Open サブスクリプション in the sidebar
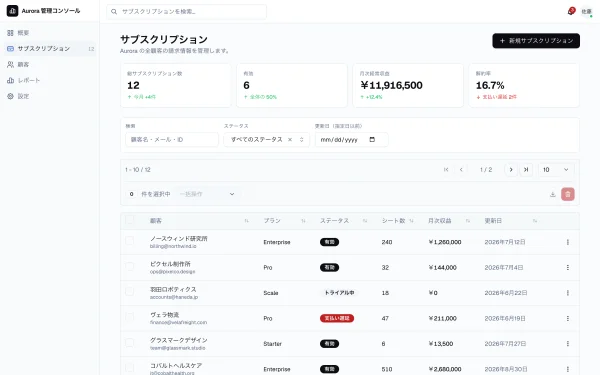The image size is (600, 375). (50, 49)
